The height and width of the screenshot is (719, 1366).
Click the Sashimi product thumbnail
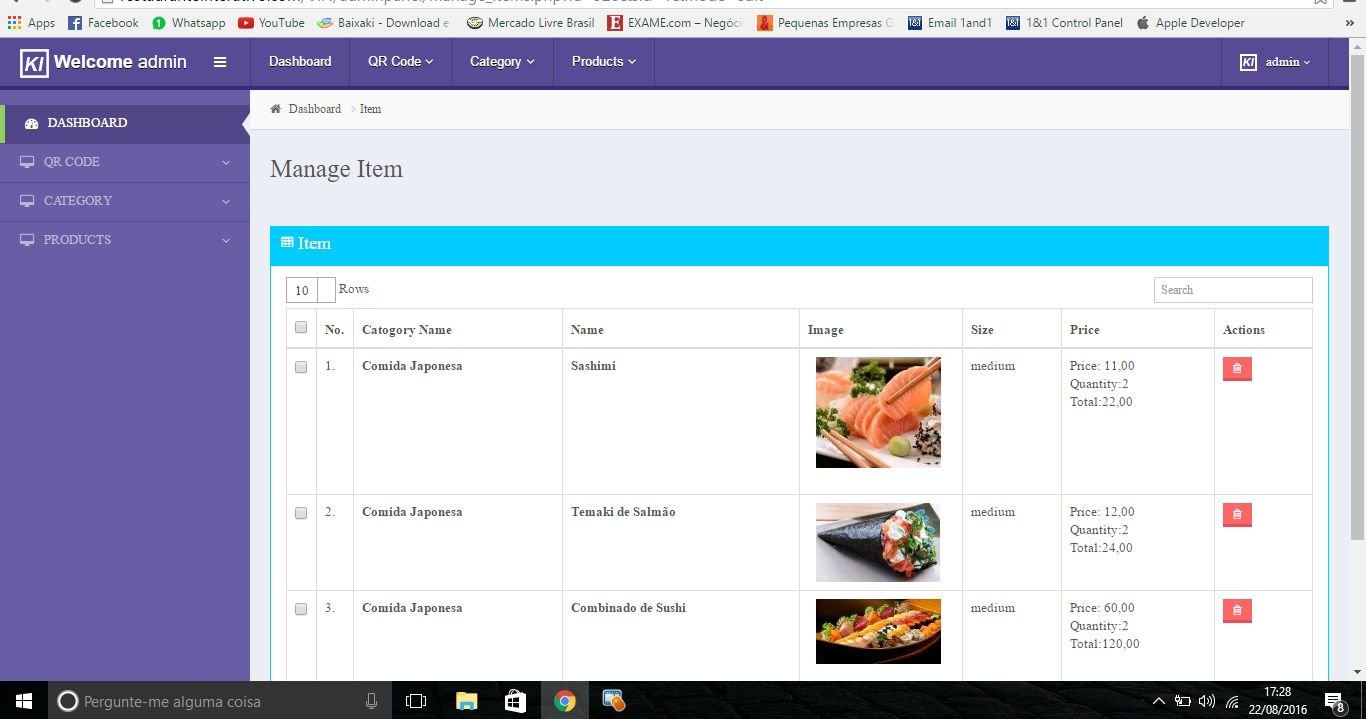coord(878,412)
